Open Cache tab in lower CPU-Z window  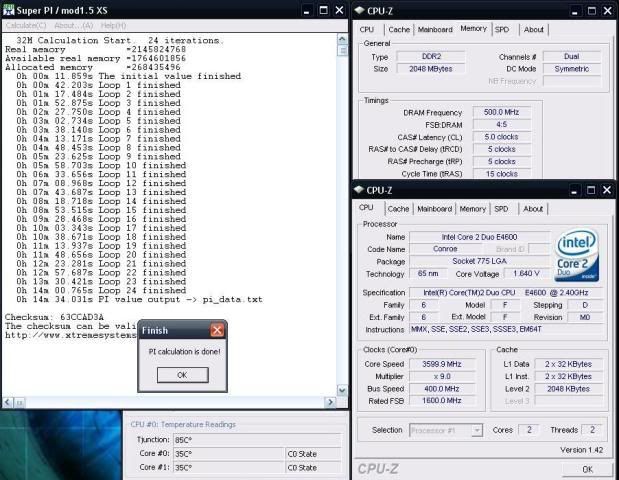[x=398, y=209]
